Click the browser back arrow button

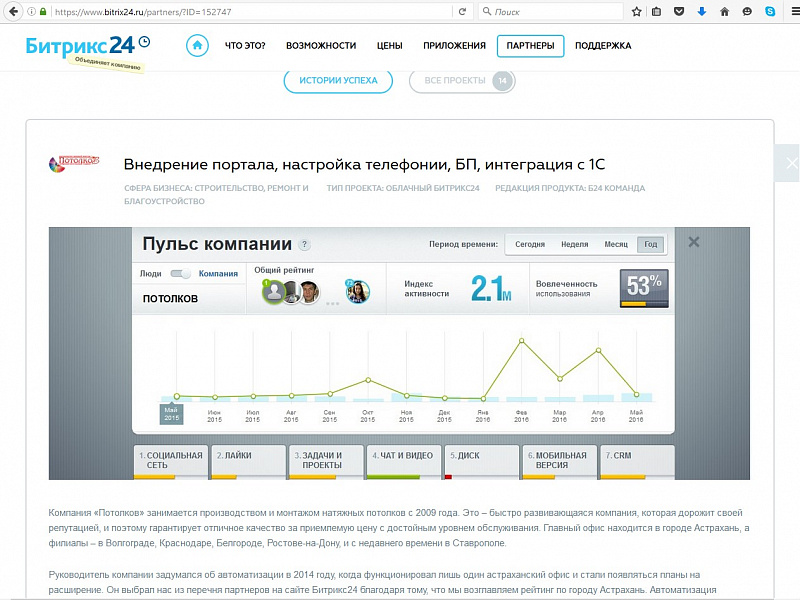coord(14,11)
